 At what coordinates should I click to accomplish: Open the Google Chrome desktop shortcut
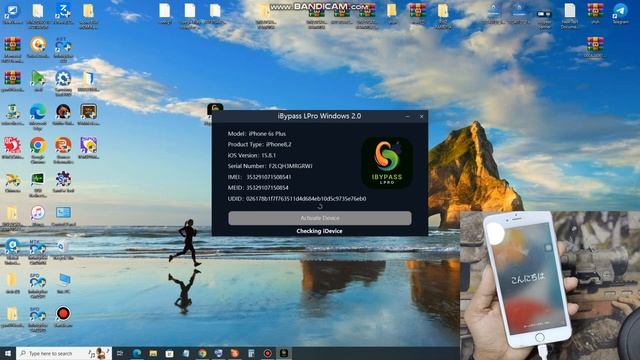point(38,150)
